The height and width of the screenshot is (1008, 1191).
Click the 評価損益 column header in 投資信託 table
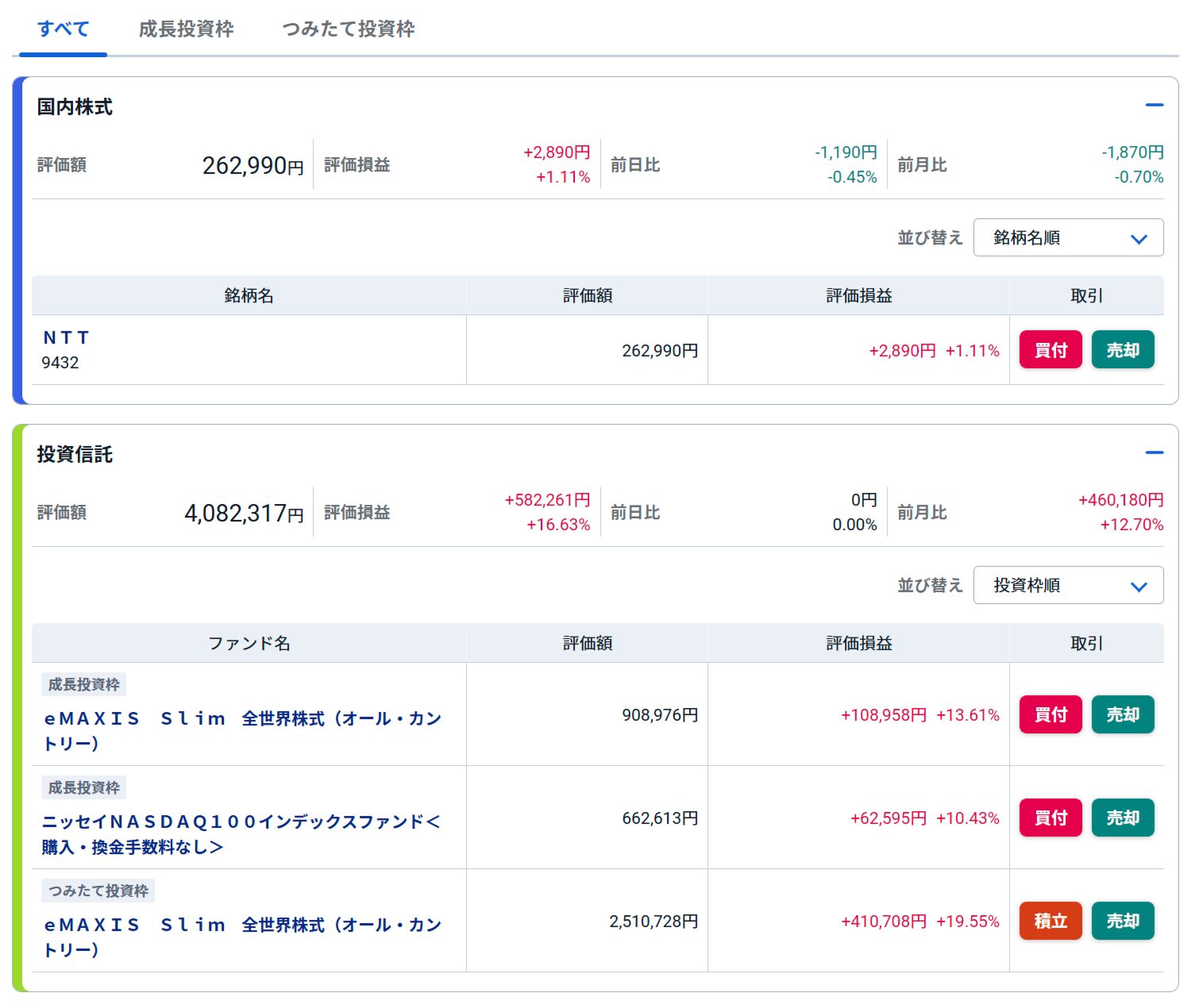(x=858, y=643)
